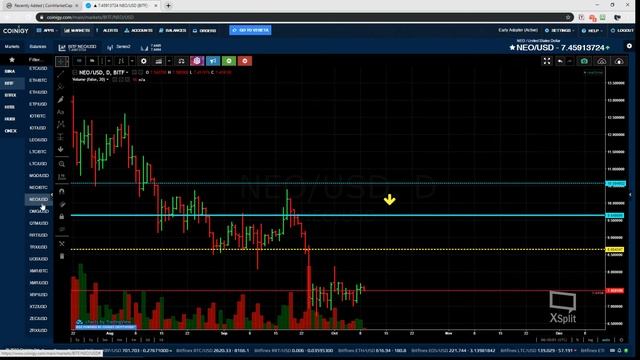Click the browser address bar
Viewport: 640px width, 360px height.
[x=304, y=17]
